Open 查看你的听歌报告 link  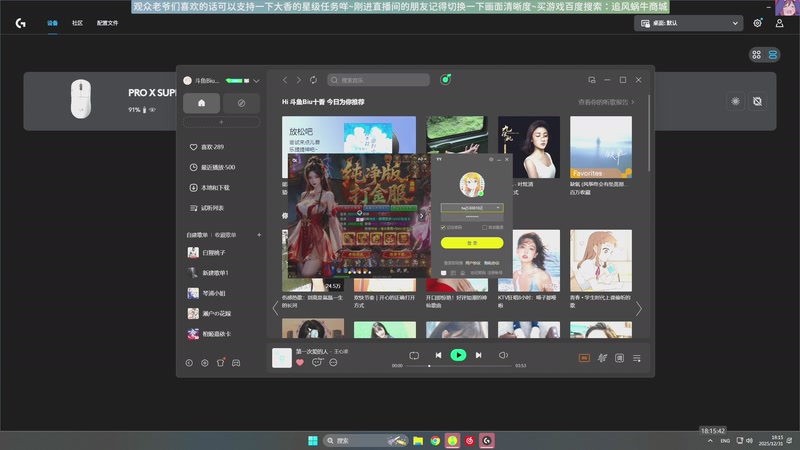pos(606,102)
